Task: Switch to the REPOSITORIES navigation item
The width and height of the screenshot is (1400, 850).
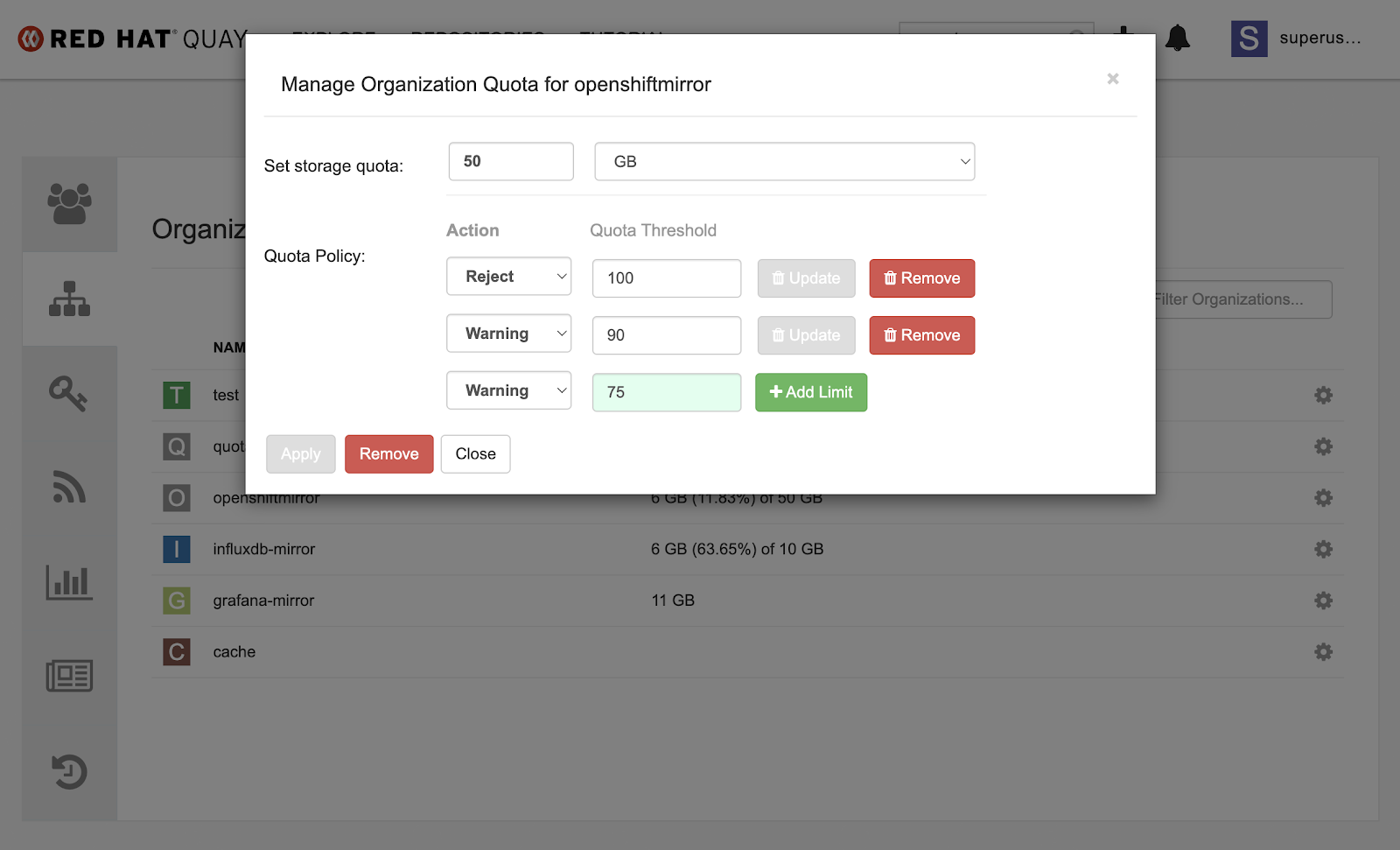Action: click(x=477, y=39)
